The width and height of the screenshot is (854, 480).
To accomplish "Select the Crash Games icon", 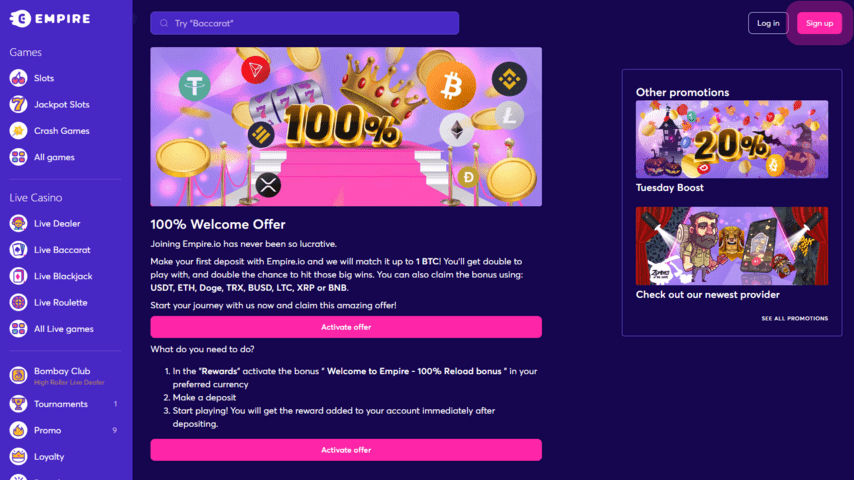I will coord(18,131).
